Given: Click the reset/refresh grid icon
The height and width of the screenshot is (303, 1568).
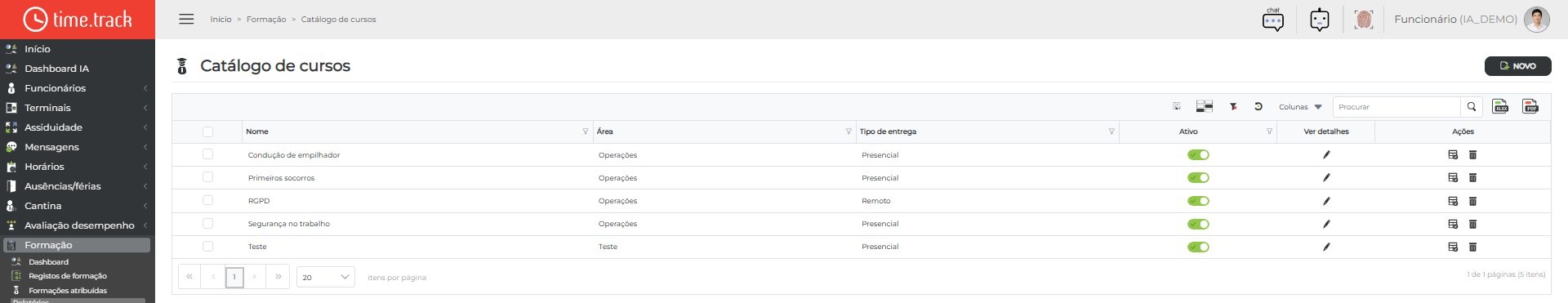Looking at the screenshot, I should pyautogui.click(x=1258, y=107).
